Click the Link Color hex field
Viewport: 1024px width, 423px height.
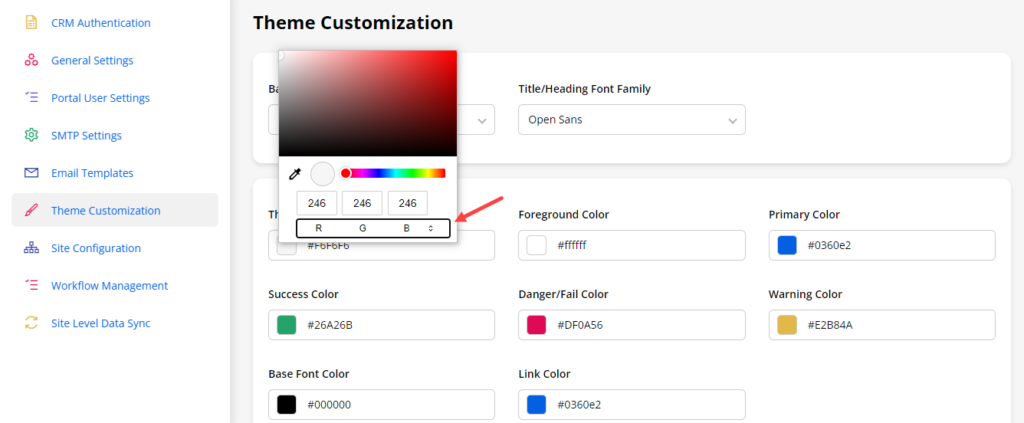[632, 405]
